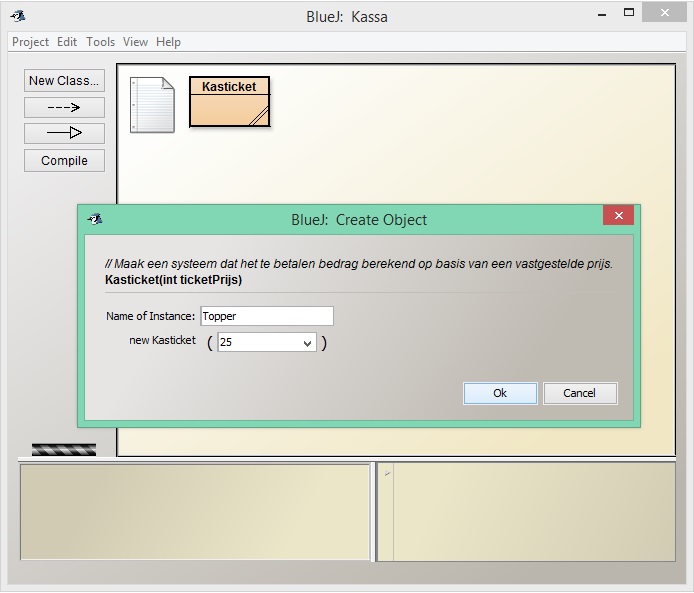This screenshot has width=694, height=593.
Task: Click the object bench panel
Action: (x=195, y=512)
